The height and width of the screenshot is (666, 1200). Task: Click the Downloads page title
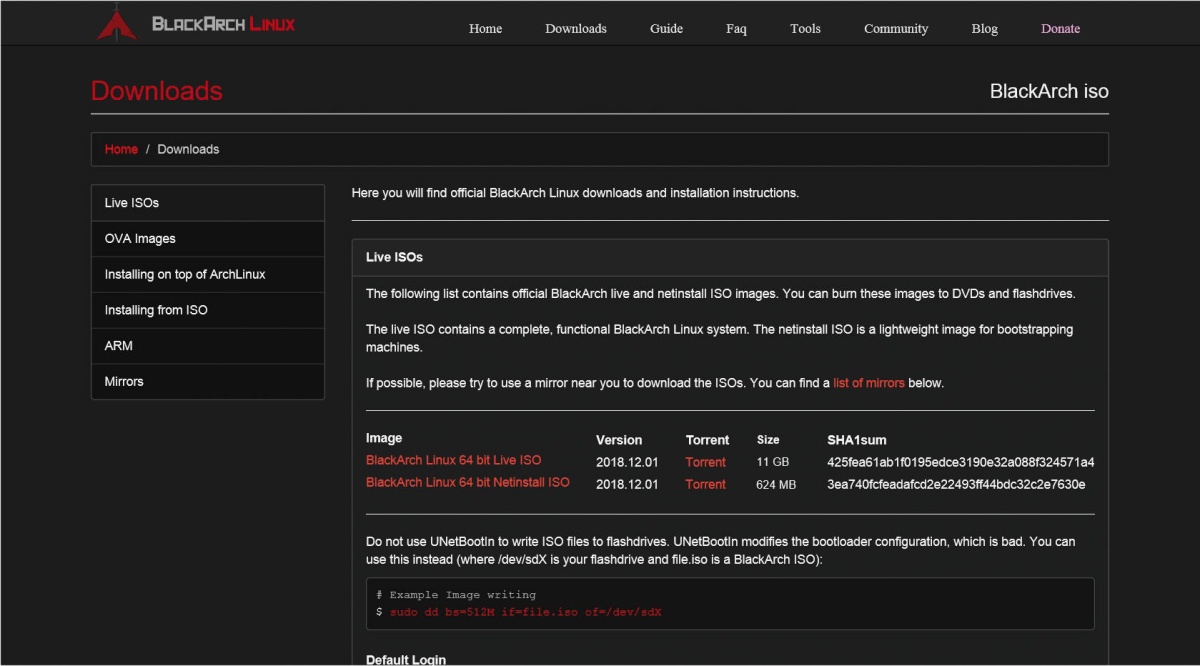[156, 91]
